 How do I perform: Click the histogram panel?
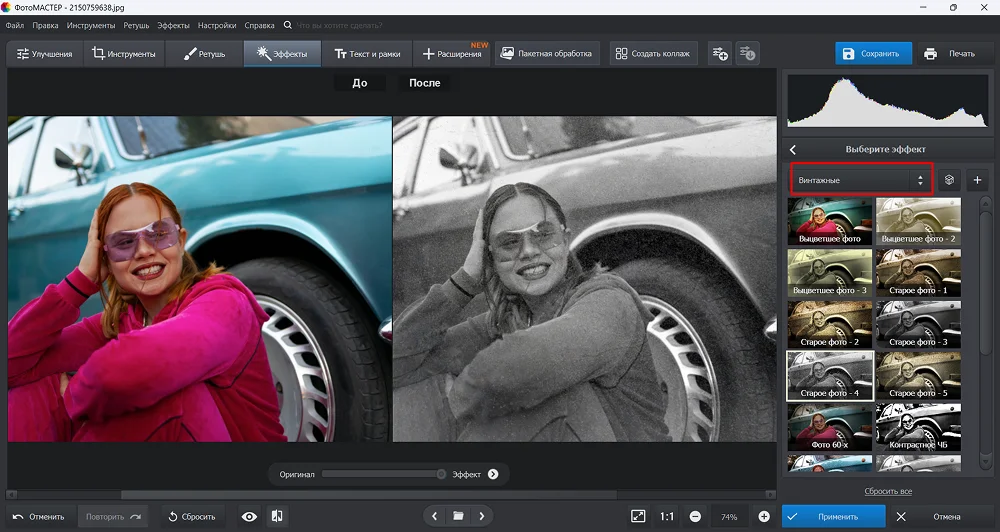[x=888, y=100]
